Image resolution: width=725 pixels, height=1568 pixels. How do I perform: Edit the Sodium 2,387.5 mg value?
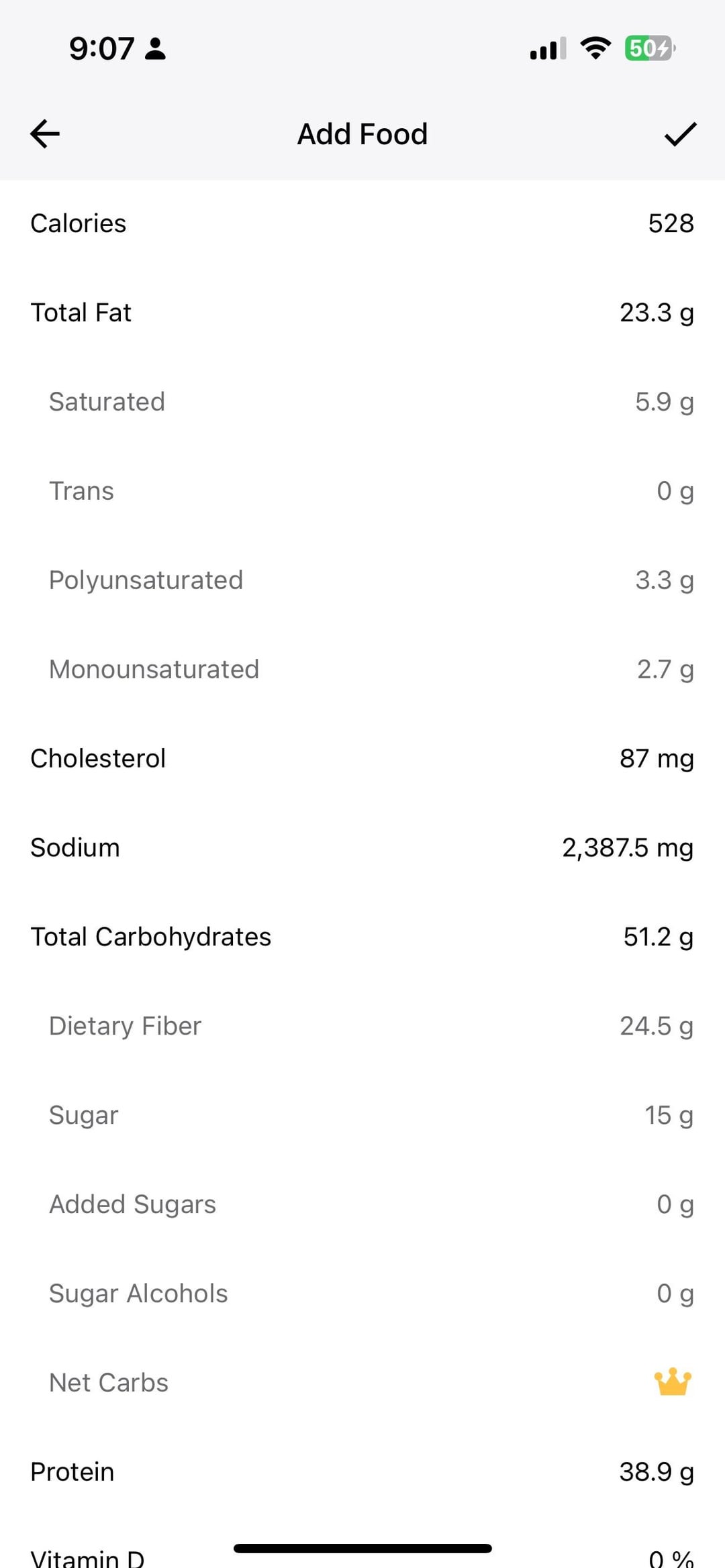(x=627, y=848)
